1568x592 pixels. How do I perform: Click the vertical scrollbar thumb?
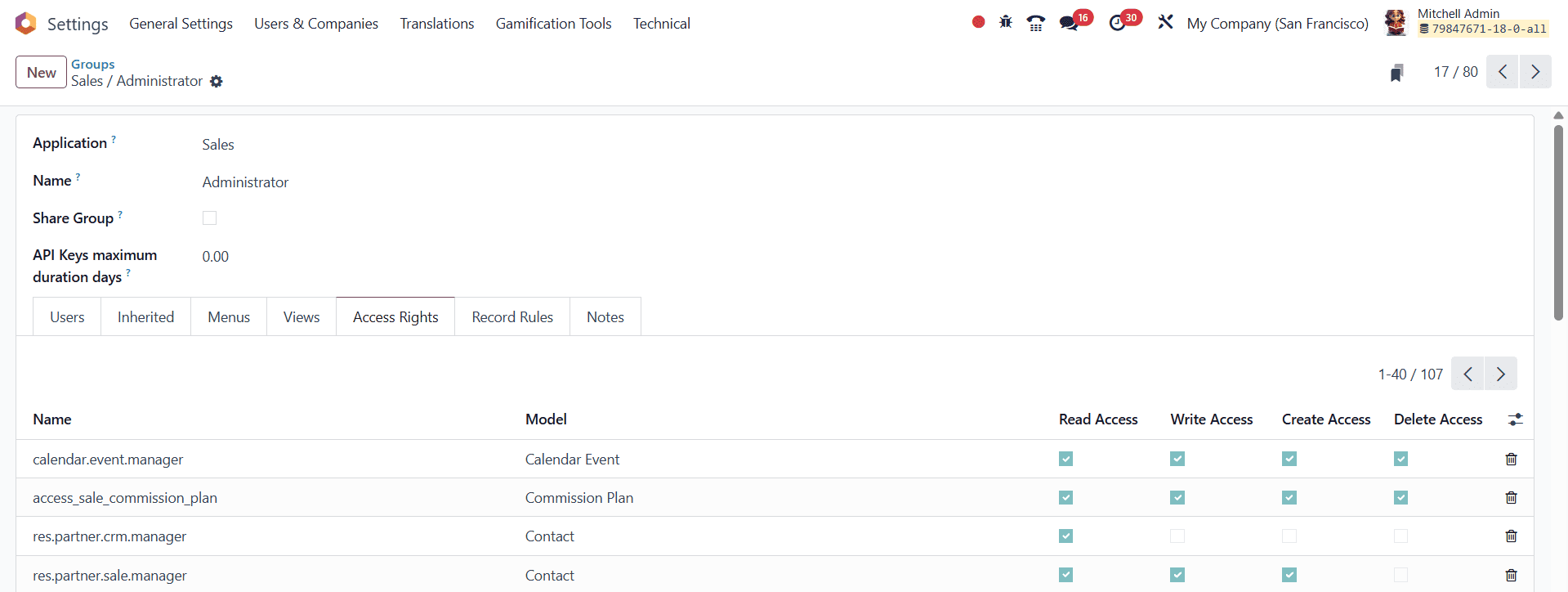point(1558,222)
